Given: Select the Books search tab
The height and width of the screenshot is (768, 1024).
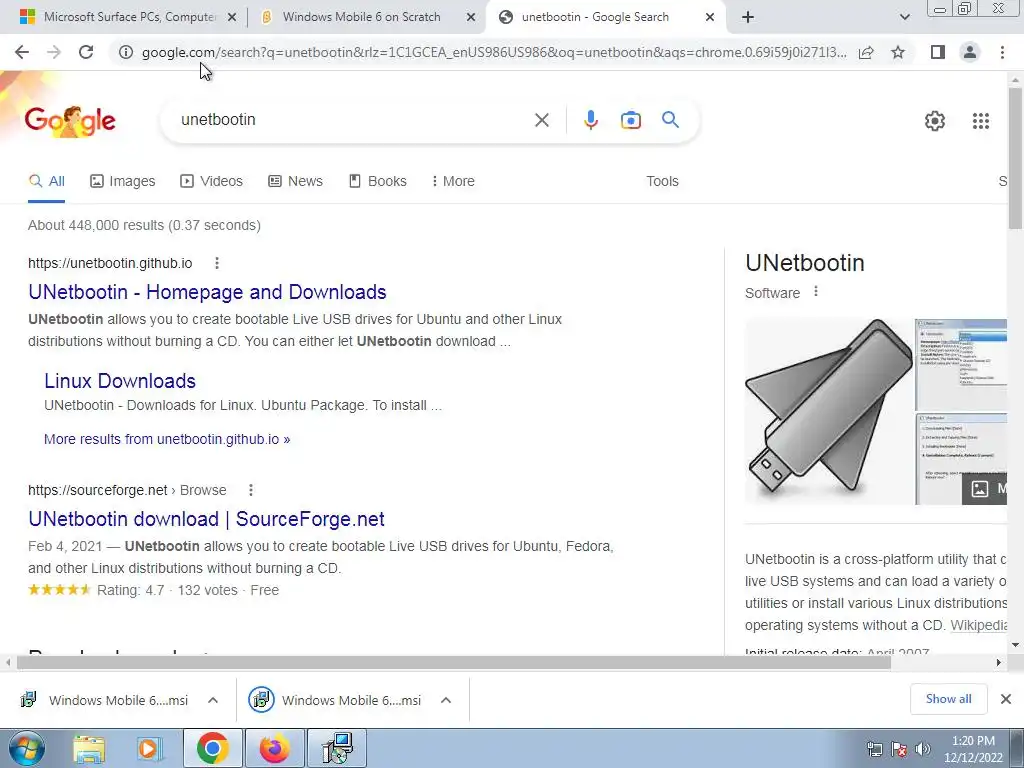Looking at the screenshot, I should pos(377,181).
